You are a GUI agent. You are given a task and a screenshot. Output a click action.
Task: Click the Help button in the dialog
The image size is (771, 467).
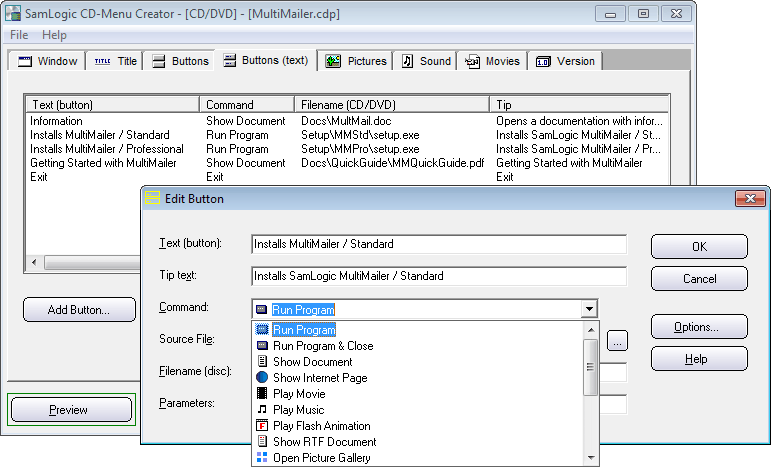click(699, 359)
